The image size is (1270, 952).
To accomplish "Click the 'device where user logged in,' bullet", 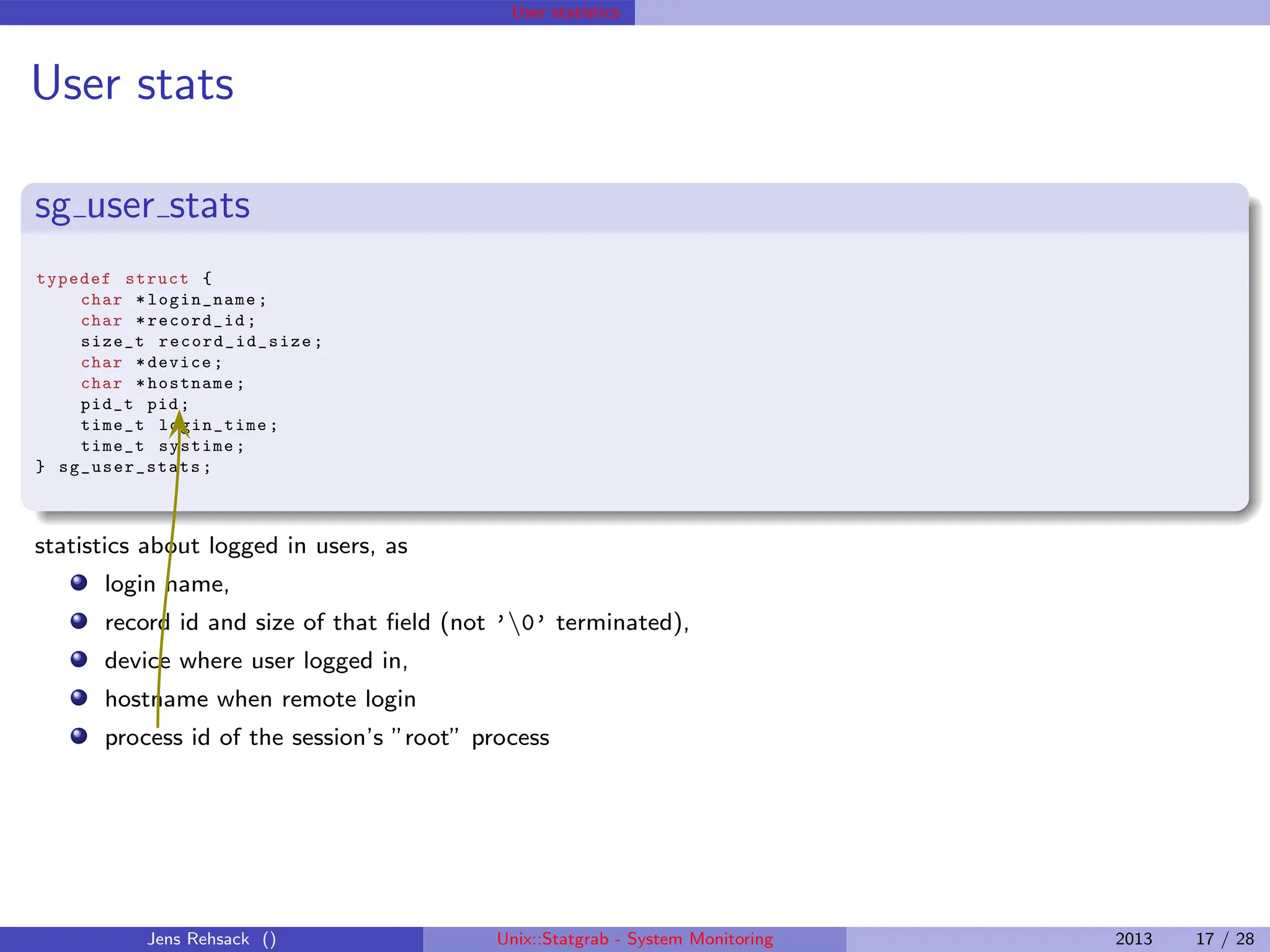I will pos(256,661).
